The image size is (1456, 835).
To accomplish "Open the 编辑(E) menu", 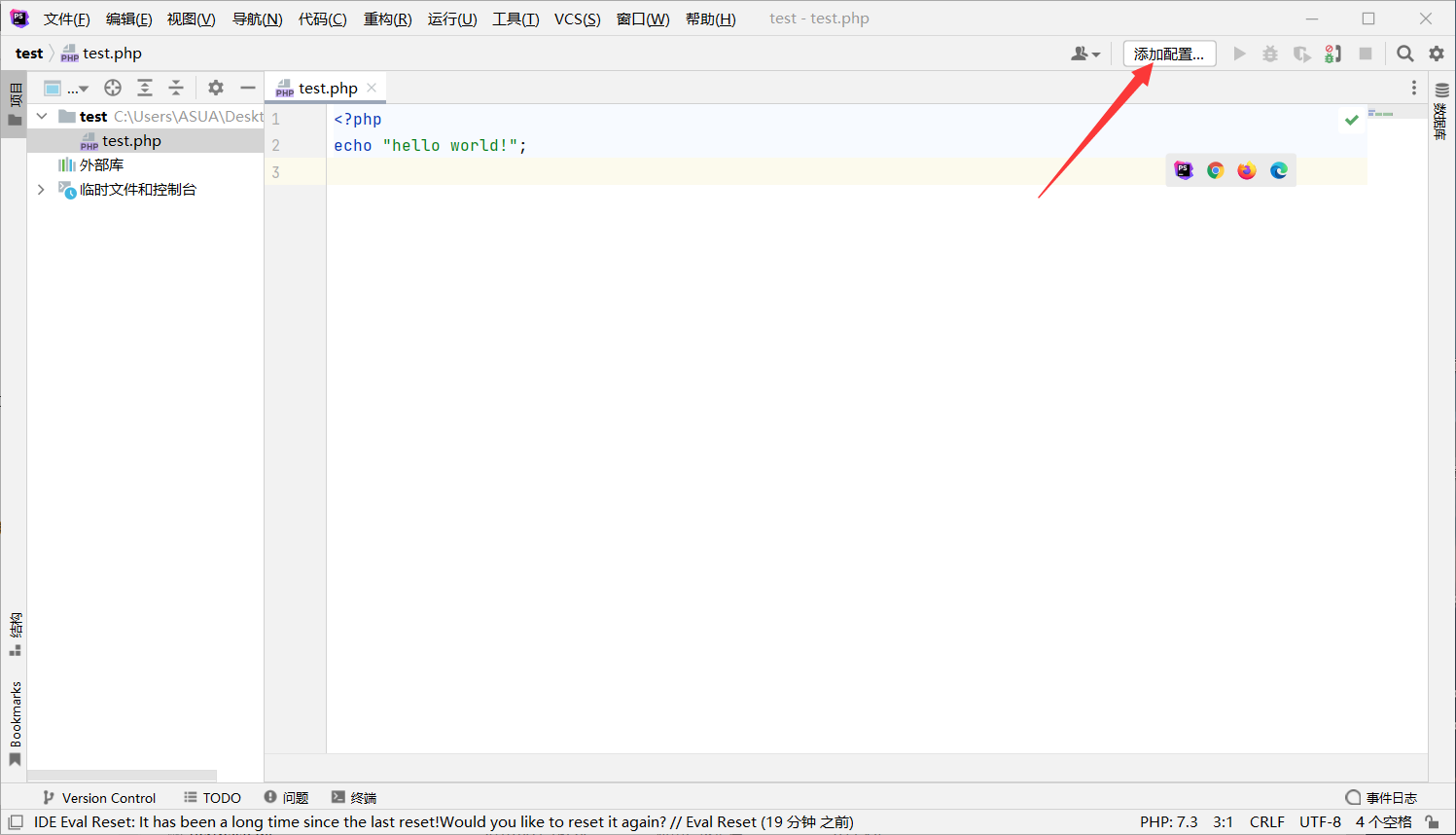I will tap(128, 19).
